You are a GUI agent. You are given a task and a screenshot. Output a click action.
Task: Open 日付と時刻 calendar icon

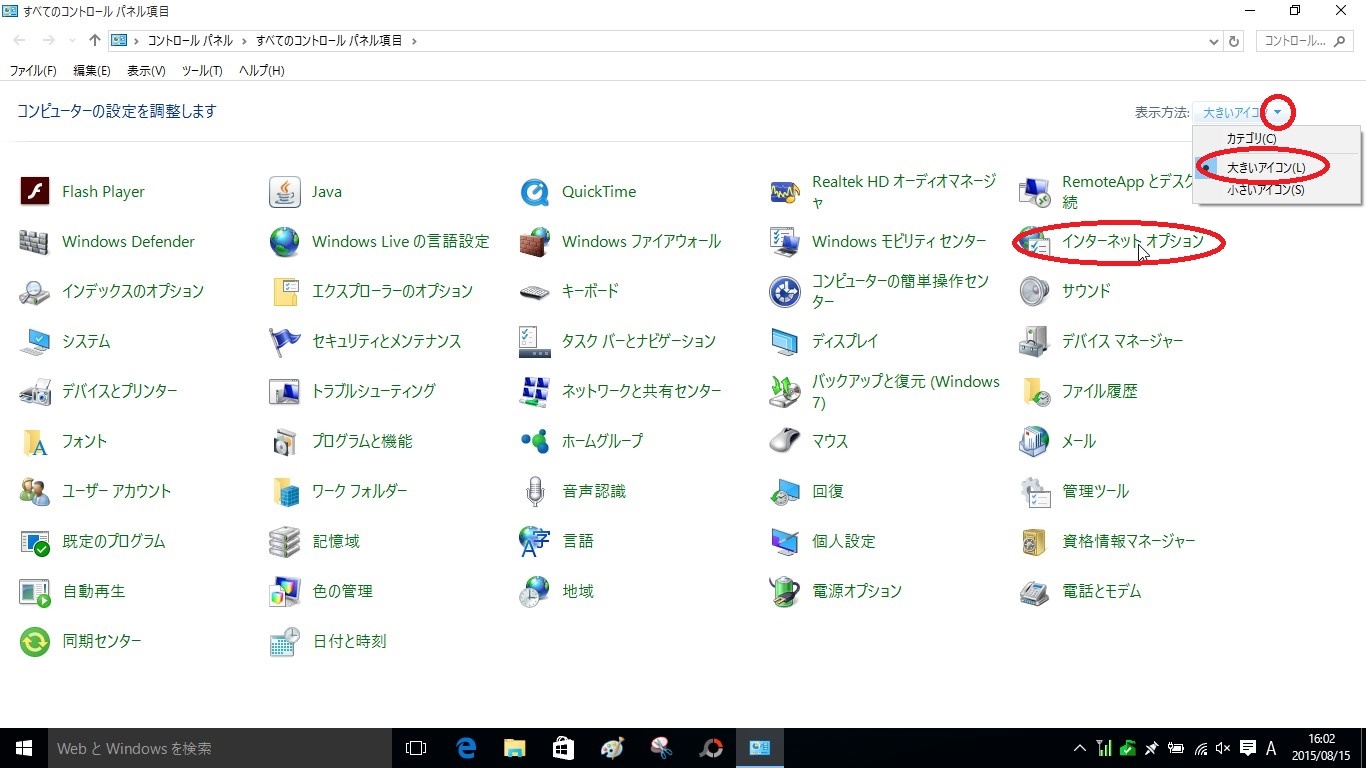[x=285, y=641]
